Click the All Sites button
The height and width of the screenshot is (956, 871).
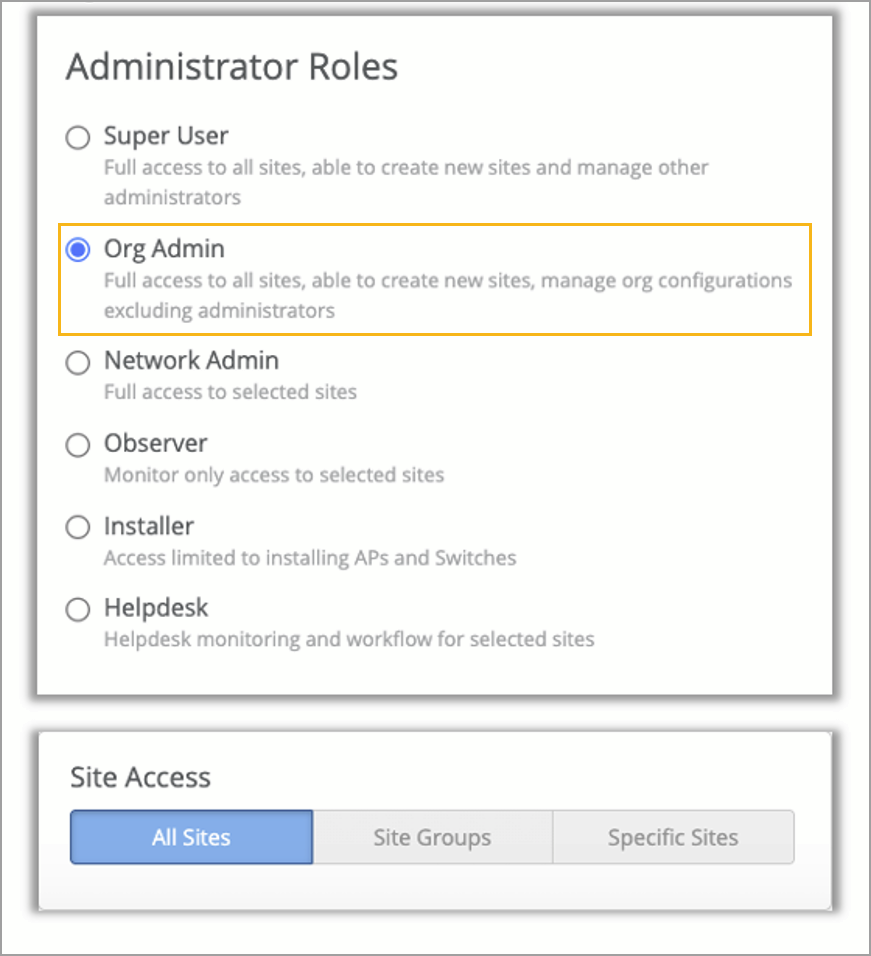(191, 837)
